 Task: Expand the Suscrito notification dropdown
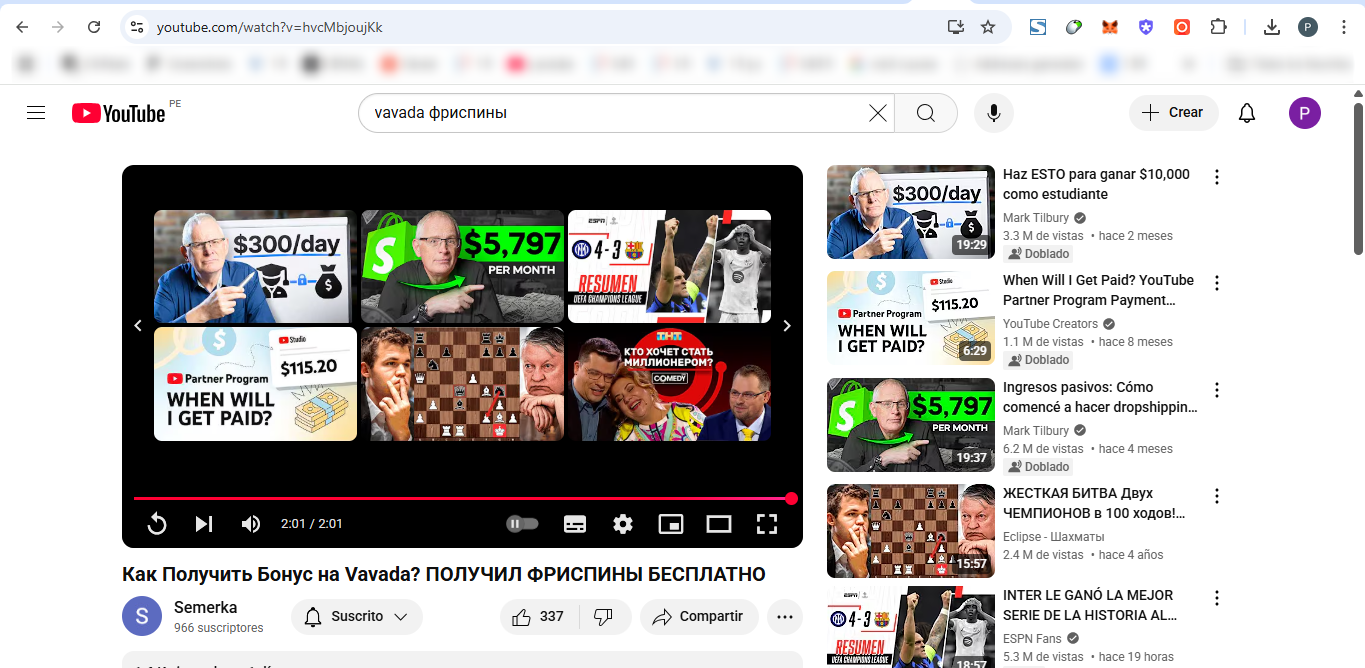357,617
